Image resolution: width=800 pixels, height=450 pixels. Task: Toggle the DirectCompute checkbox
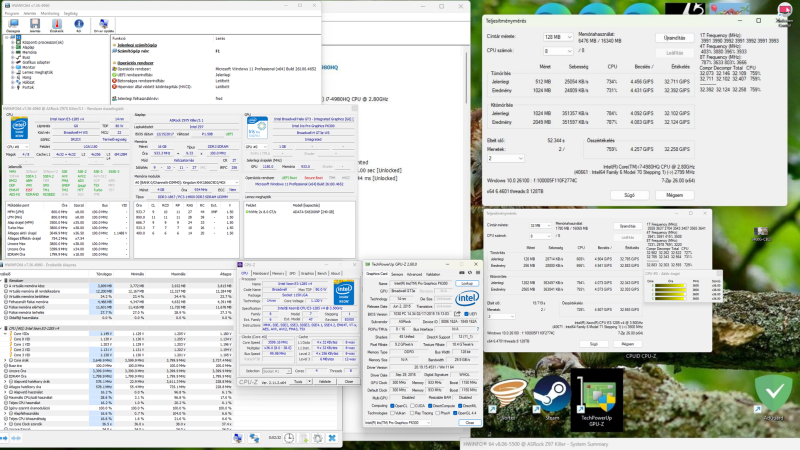(430, 406)
